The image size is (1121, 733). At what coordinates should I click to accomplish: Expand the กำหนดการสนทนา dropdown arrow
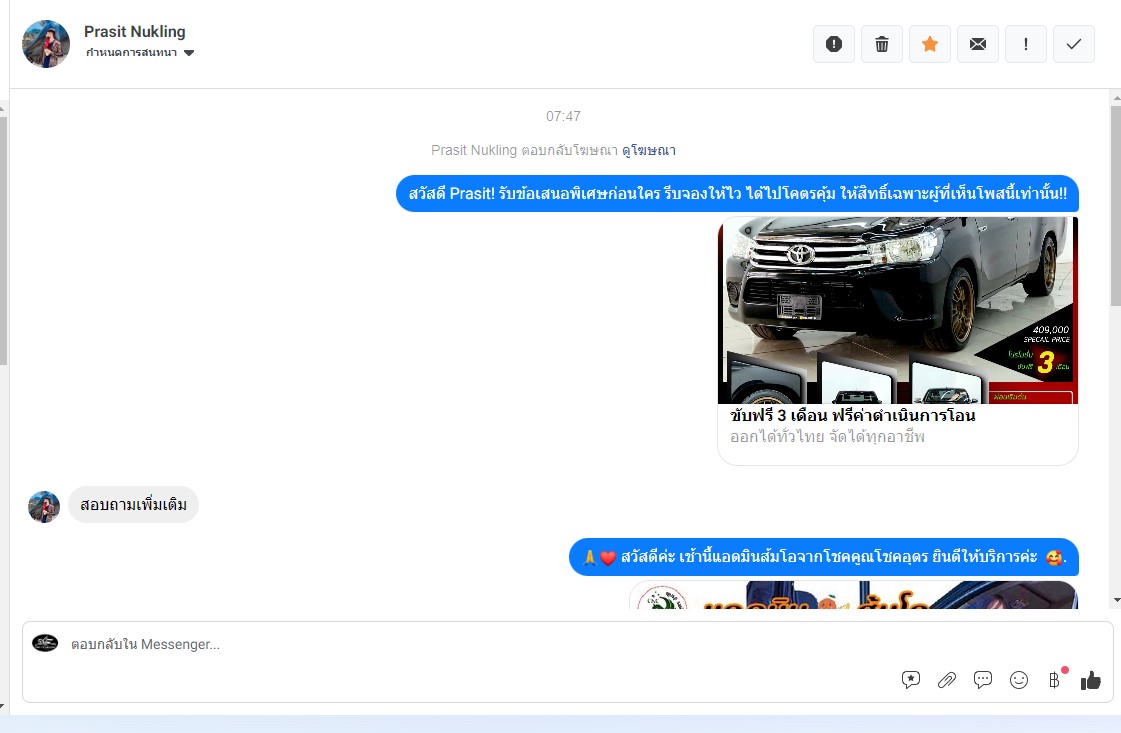tap(189, 53)
